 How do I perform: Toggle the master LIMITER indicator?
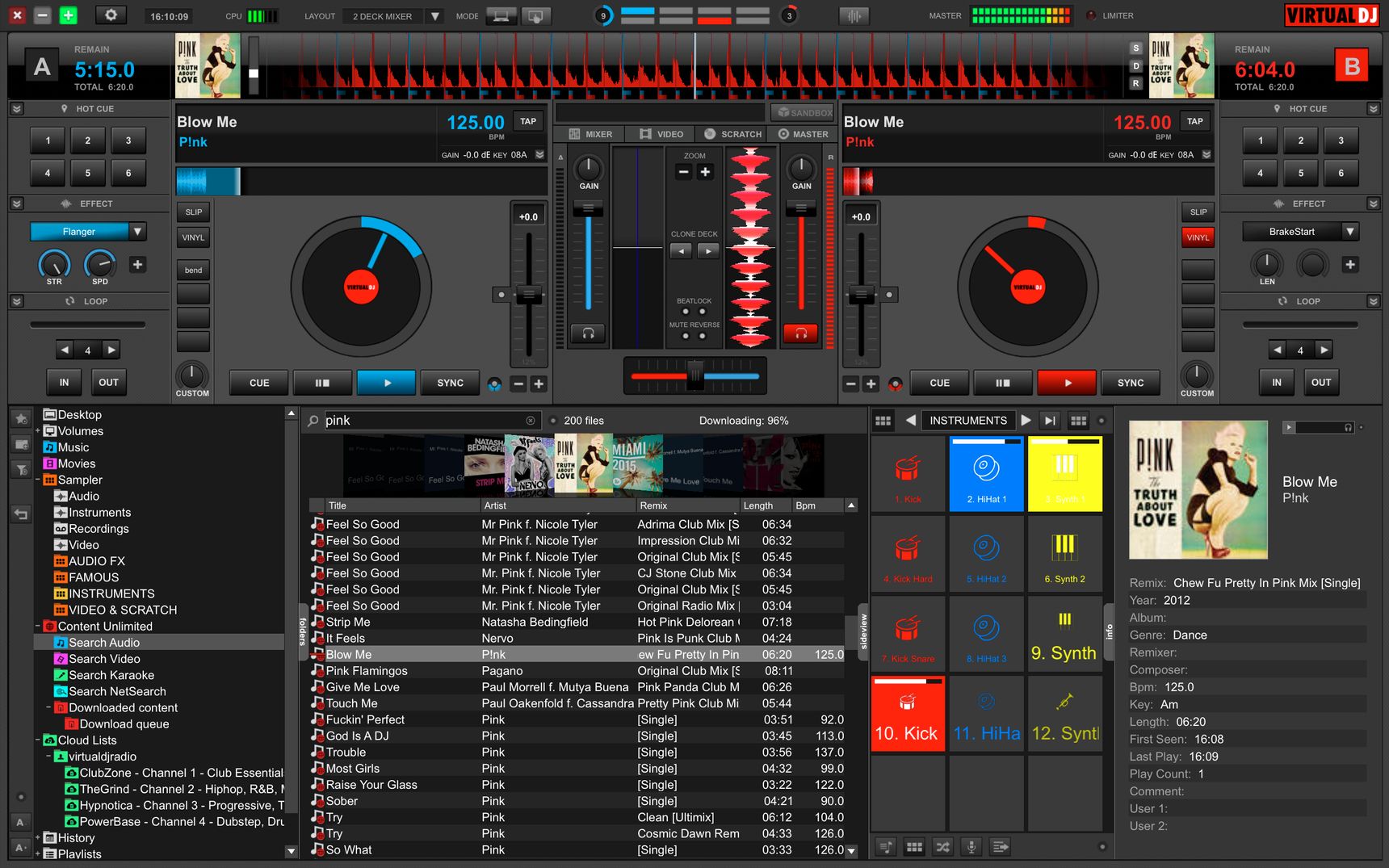click(1092, 15)
